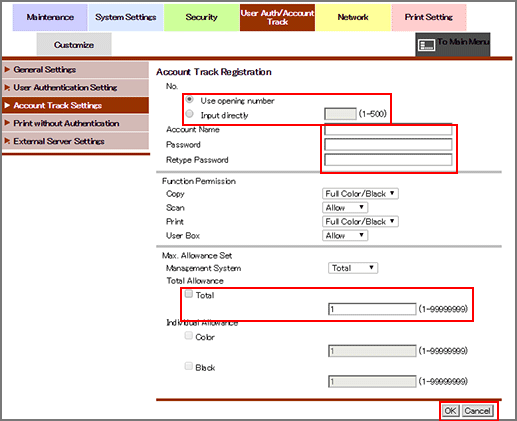517x421 pixels.
Task: Open the Copy permission dropdown
Action: (360, 194)
